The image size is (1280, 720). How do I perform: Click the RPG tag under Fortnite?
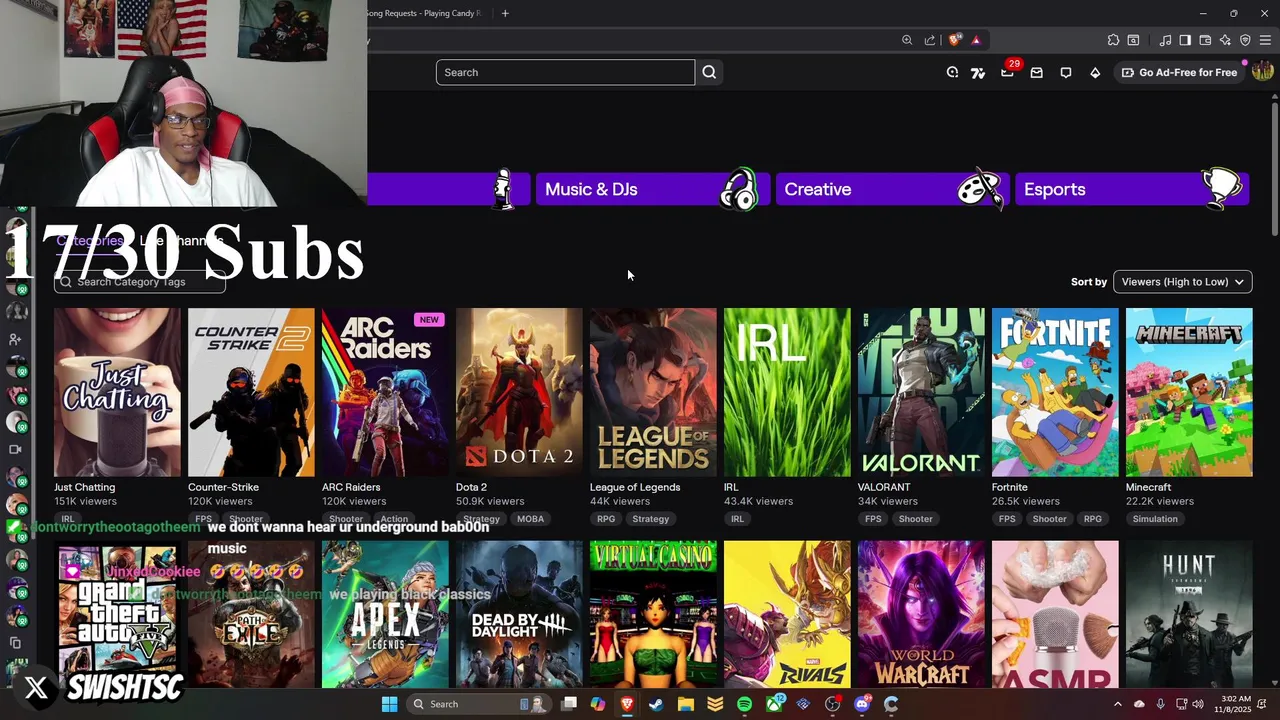[1092, 519]
